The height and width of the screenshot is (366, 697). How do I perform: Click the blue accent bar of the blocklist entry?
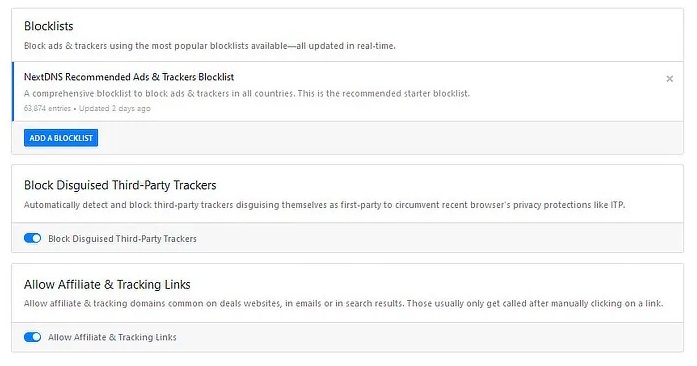point(12,92)
